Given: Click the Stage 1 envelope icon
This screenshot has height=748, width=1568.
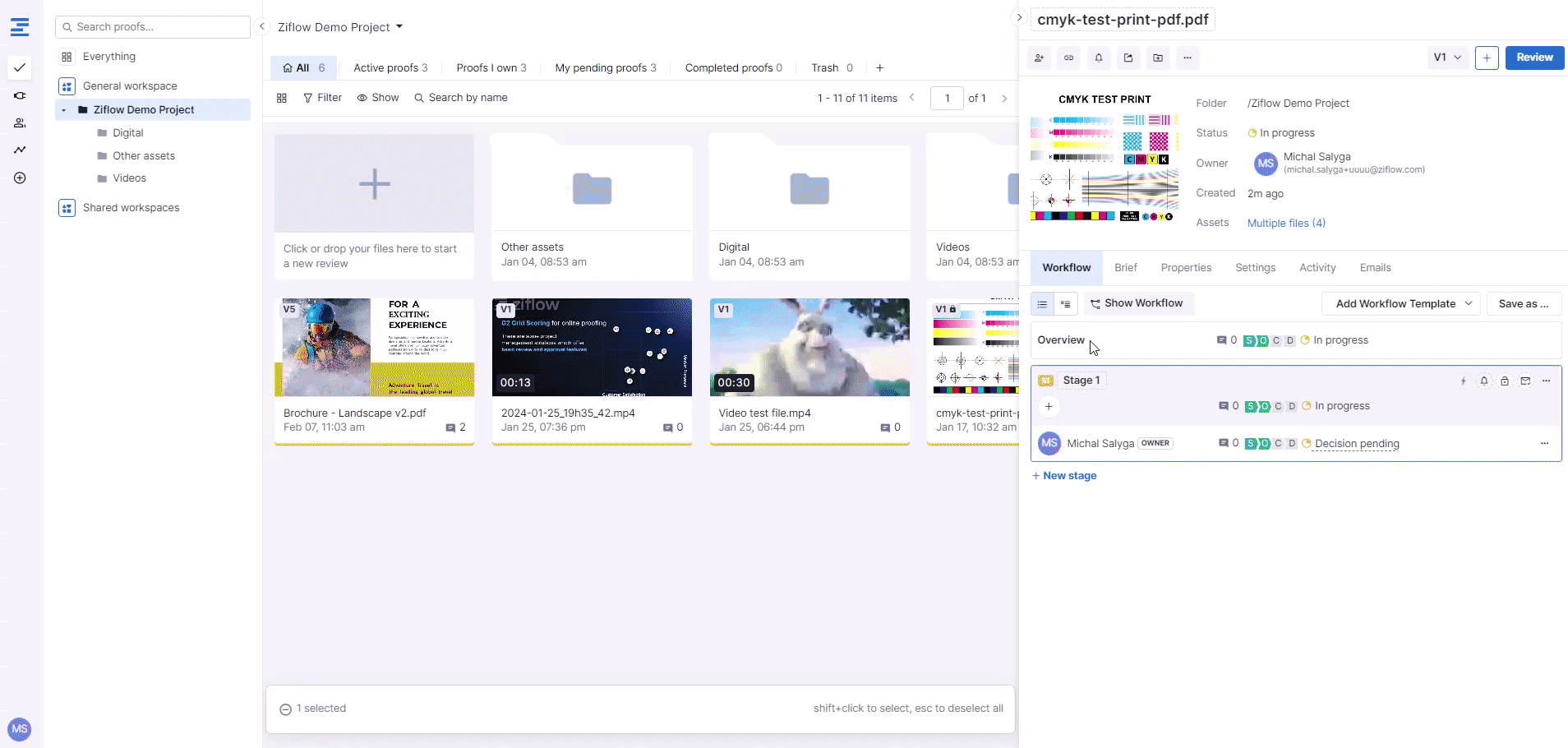Looking at the screenshot, I should pos(1525,381).
